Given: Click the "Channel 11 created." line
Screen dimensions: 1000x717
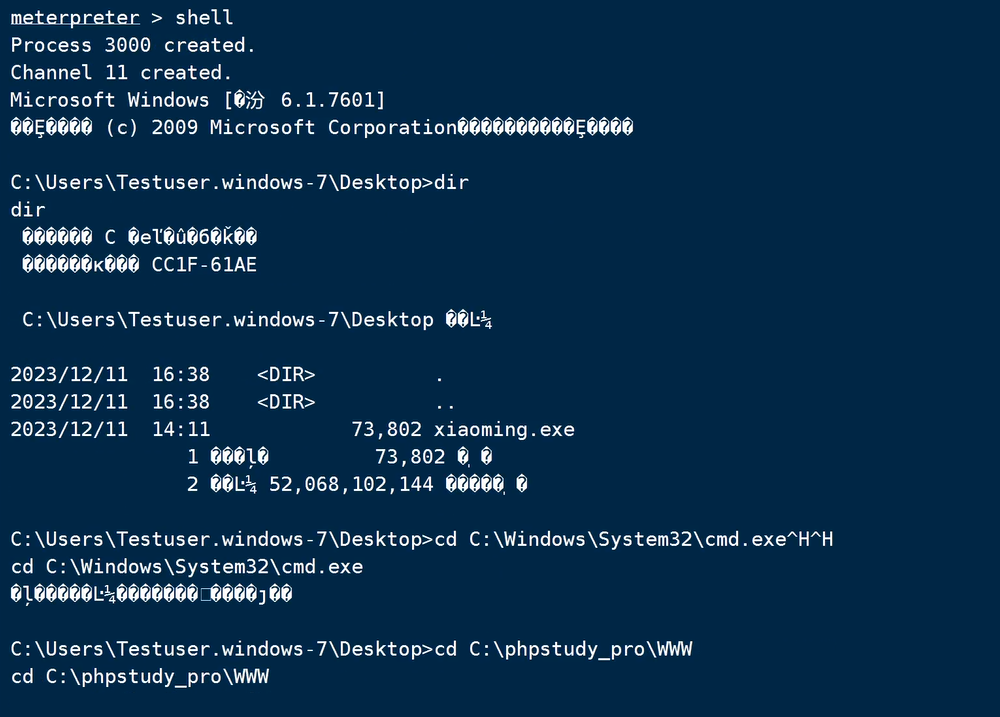Looking at the screenshot, I should [x=121, y=73].
